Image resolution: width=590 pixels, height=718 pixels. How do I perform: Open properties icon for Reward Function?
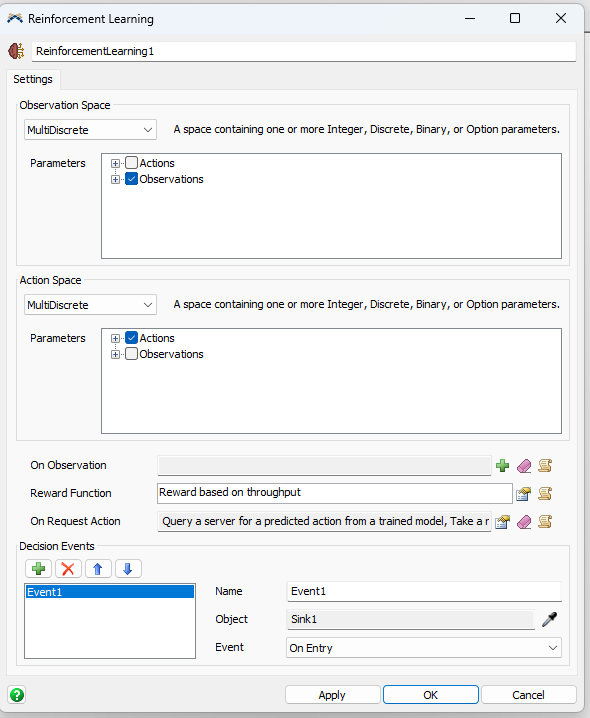[x=523, y=494]
